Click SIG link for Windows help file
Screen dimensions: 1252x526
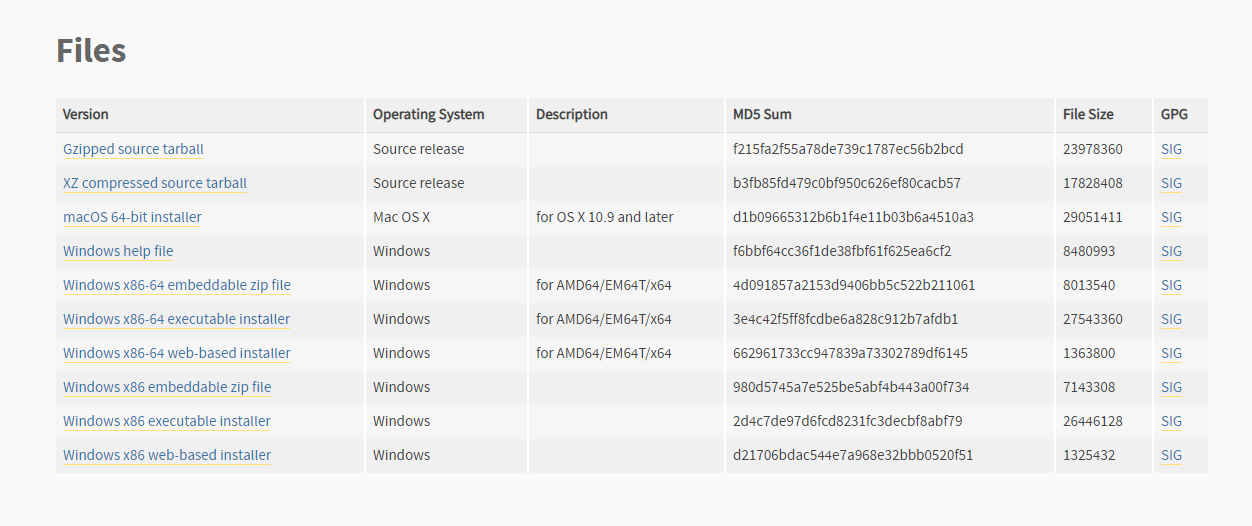pos(1171,251)
